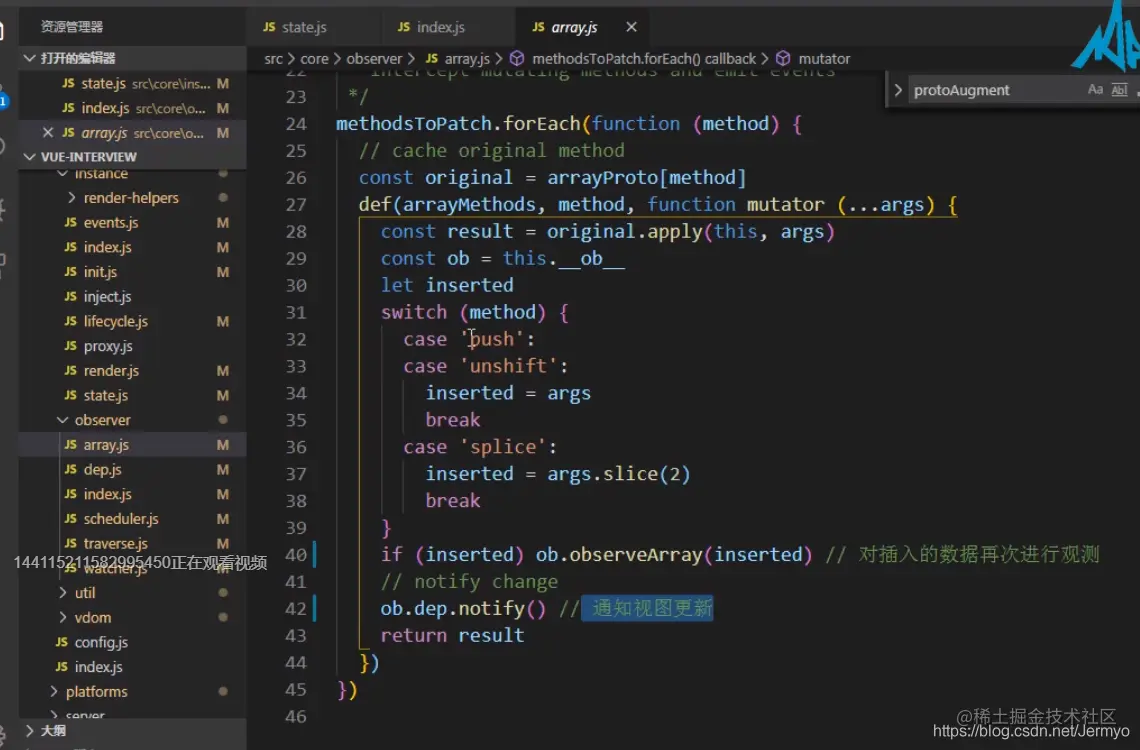Open index.js below config.js
This screenshot has height=750, width=1140.
point(132,667)
